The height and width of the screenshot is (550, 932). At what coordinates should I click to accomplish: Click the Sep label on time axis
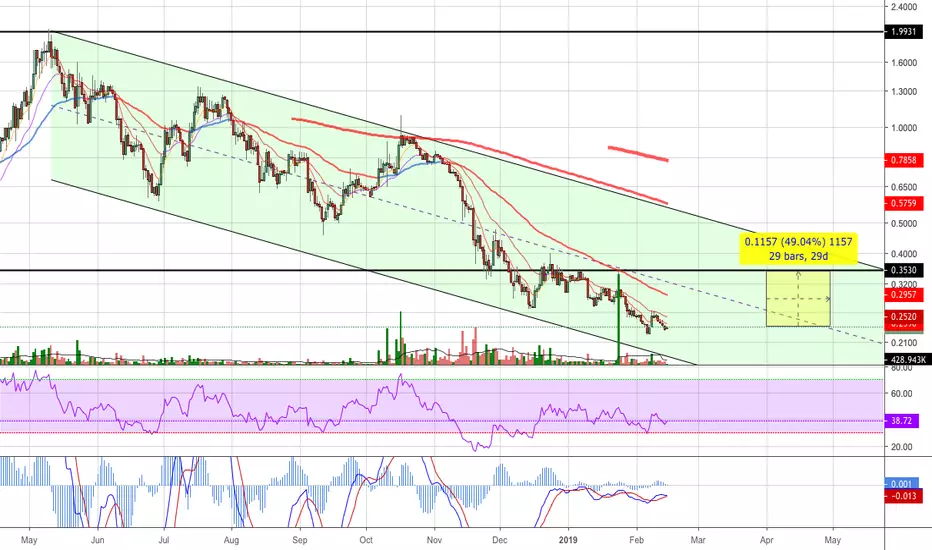tap(300, 540)
